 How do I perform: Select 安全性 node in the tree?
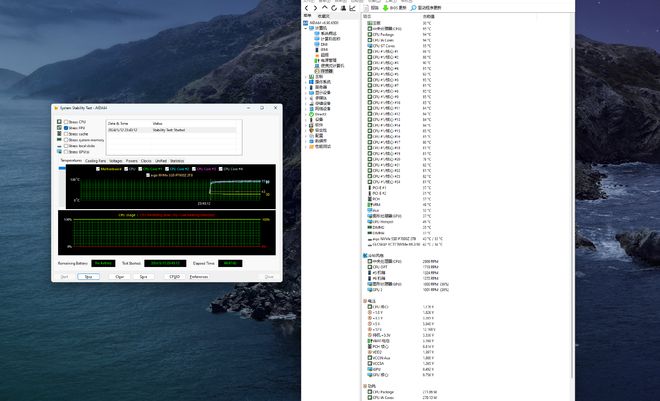click(318, 130)
